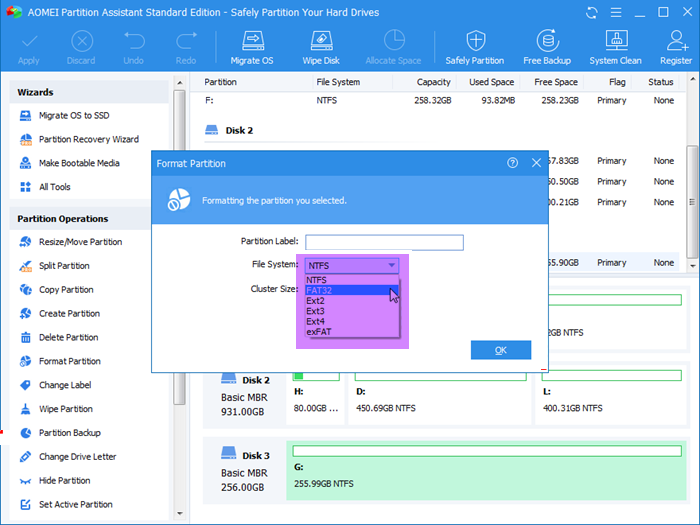Select Resize/Move Partition operation
This screenshot has height=525, width=700.
point(80,242)
